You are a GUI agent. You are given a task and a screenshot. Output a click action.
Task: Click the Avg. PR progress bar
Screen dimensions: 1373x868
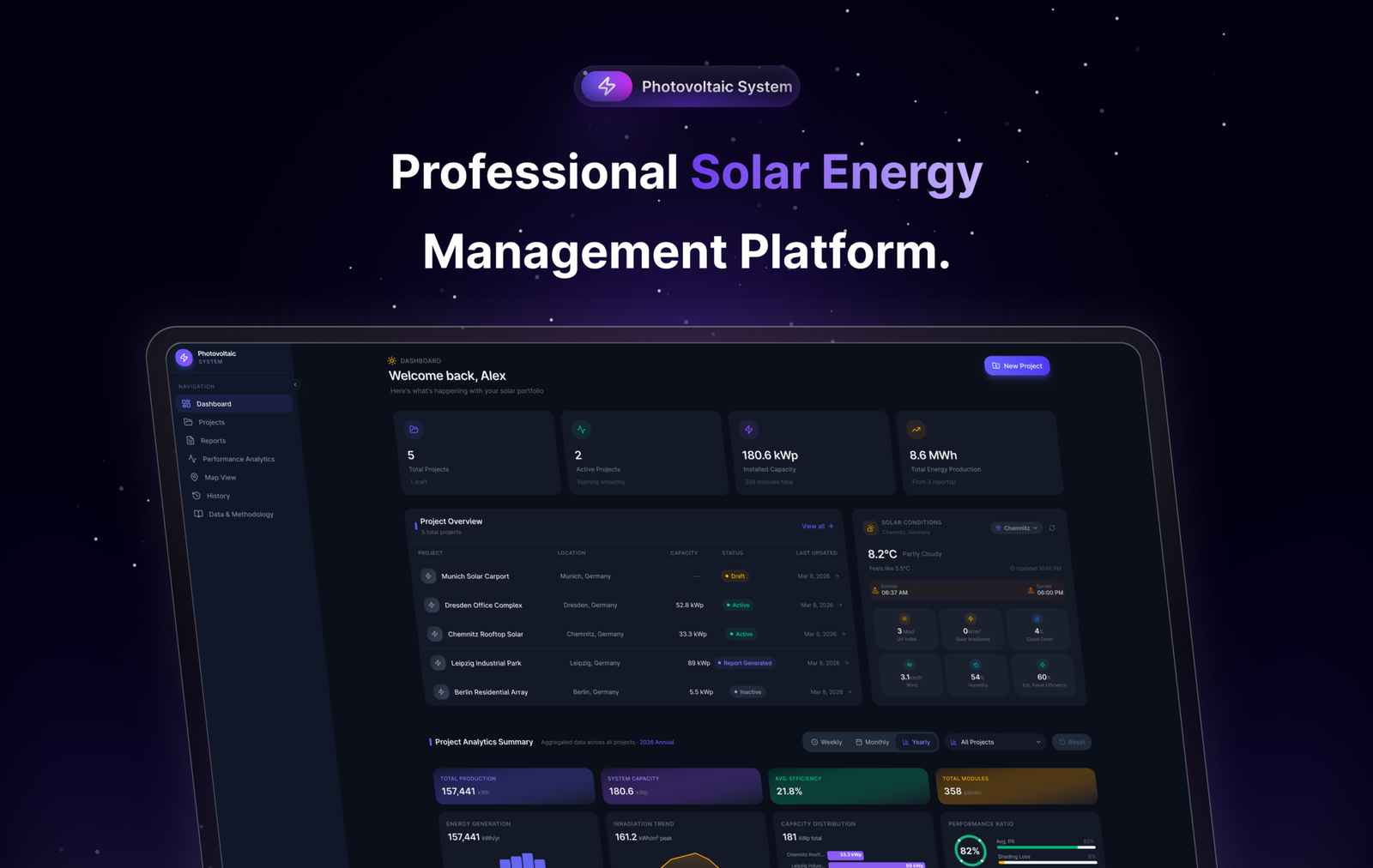(1046, 847)
